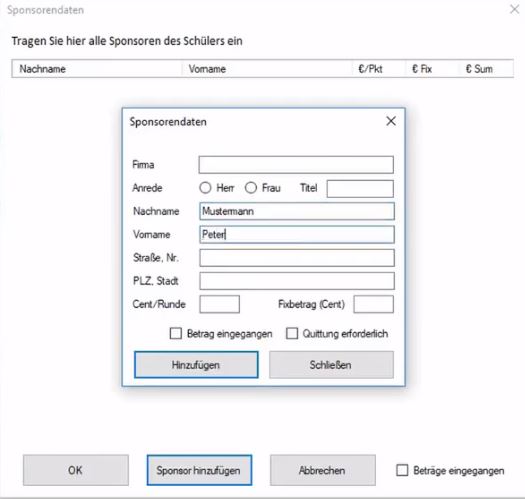Screen dimensions: 525x499
Task: Tick the Beträge eingegangen checkbox
Action: coord(402,470)
